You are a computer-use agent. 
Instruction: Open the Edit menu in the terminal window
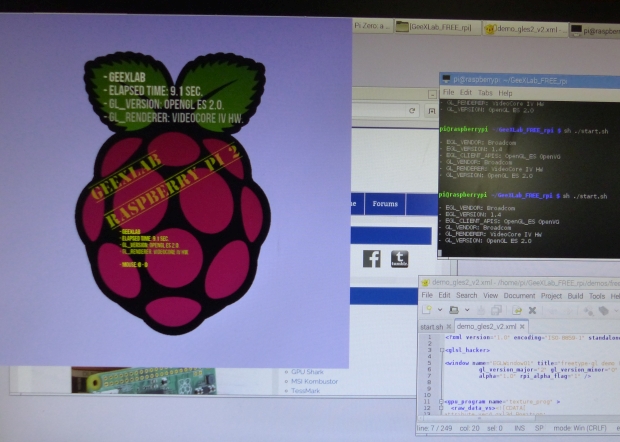(x=466, y=93)
